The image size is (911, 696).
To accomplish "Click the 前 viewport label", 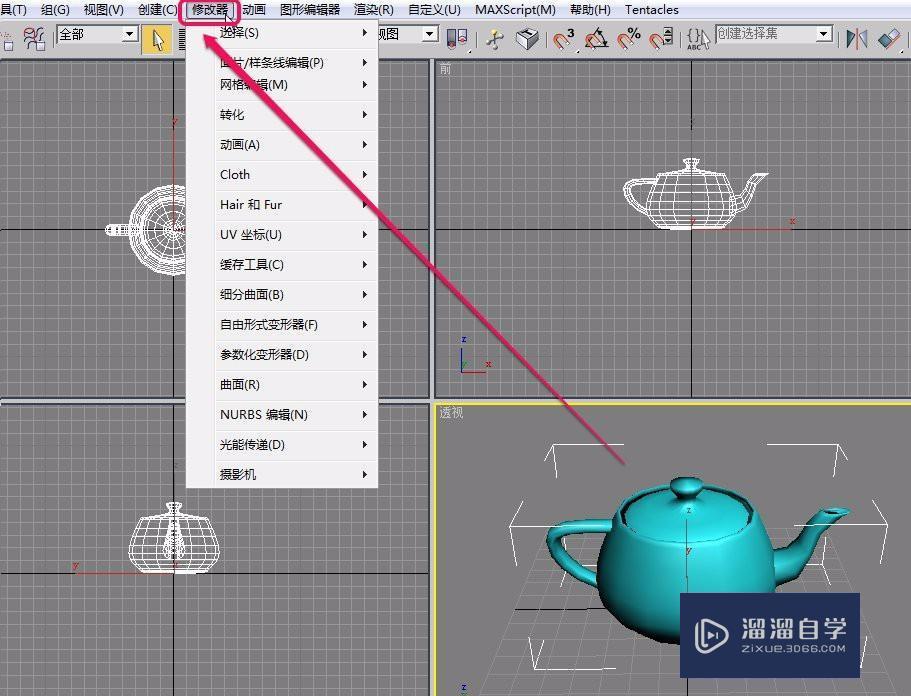I will click(445, 69).
